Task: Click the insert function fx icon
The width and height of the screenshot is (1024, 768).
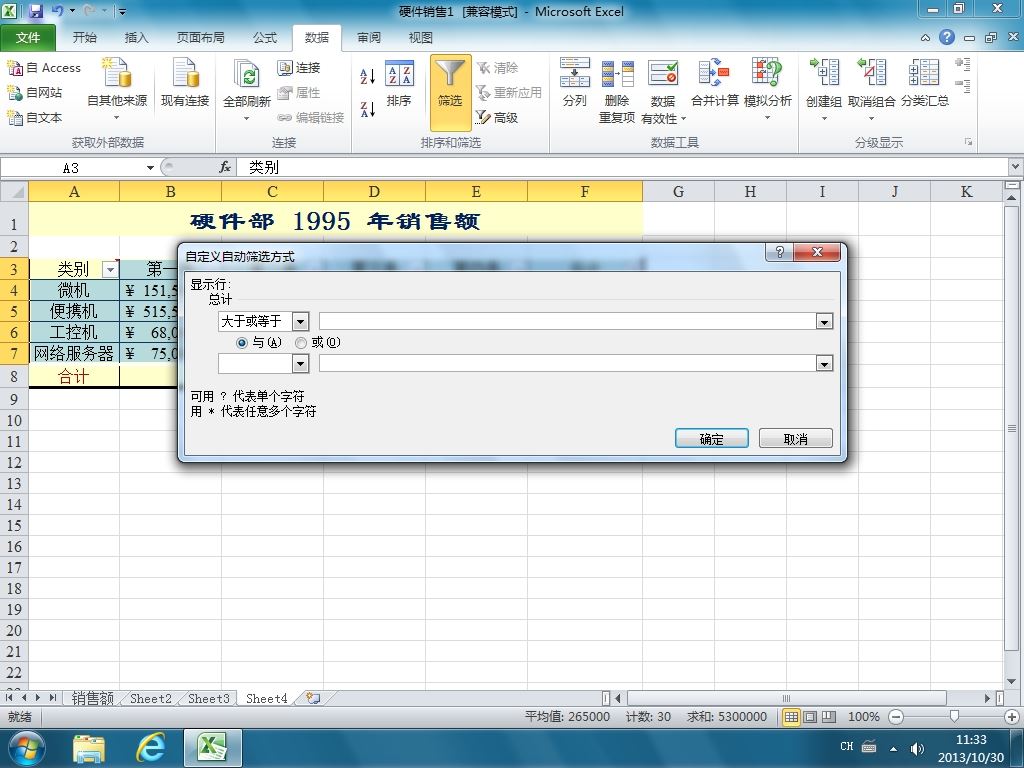Action: point(225,168)
